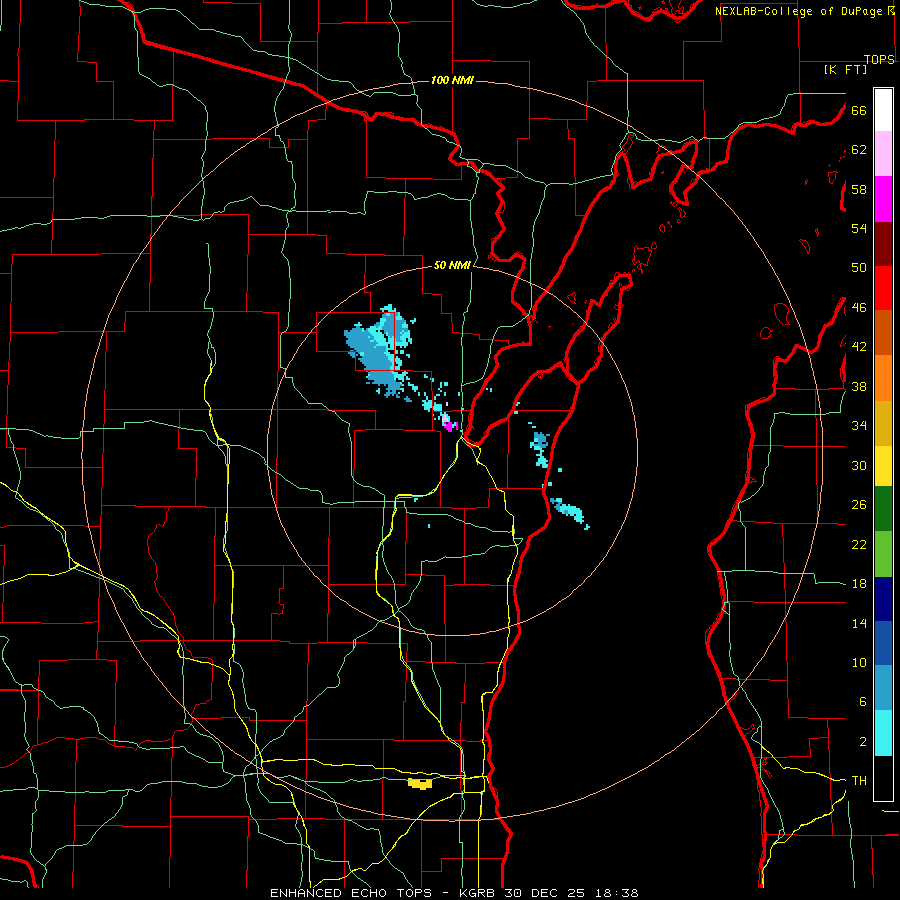Click the cyan echo streak over the lake
900x900 pixels.
click(569, 513)
